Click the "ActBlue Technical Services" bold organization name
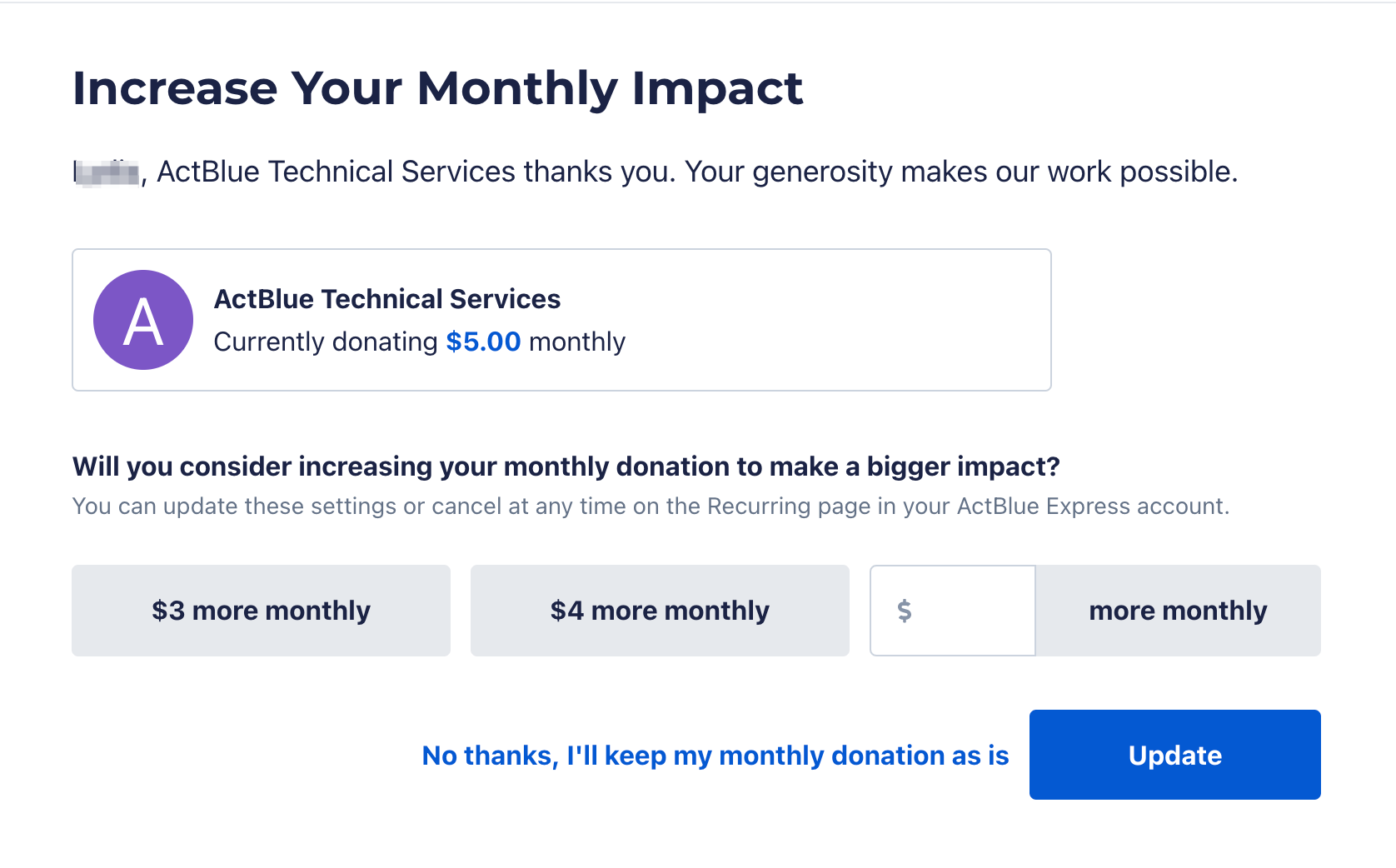 point(387,299)
